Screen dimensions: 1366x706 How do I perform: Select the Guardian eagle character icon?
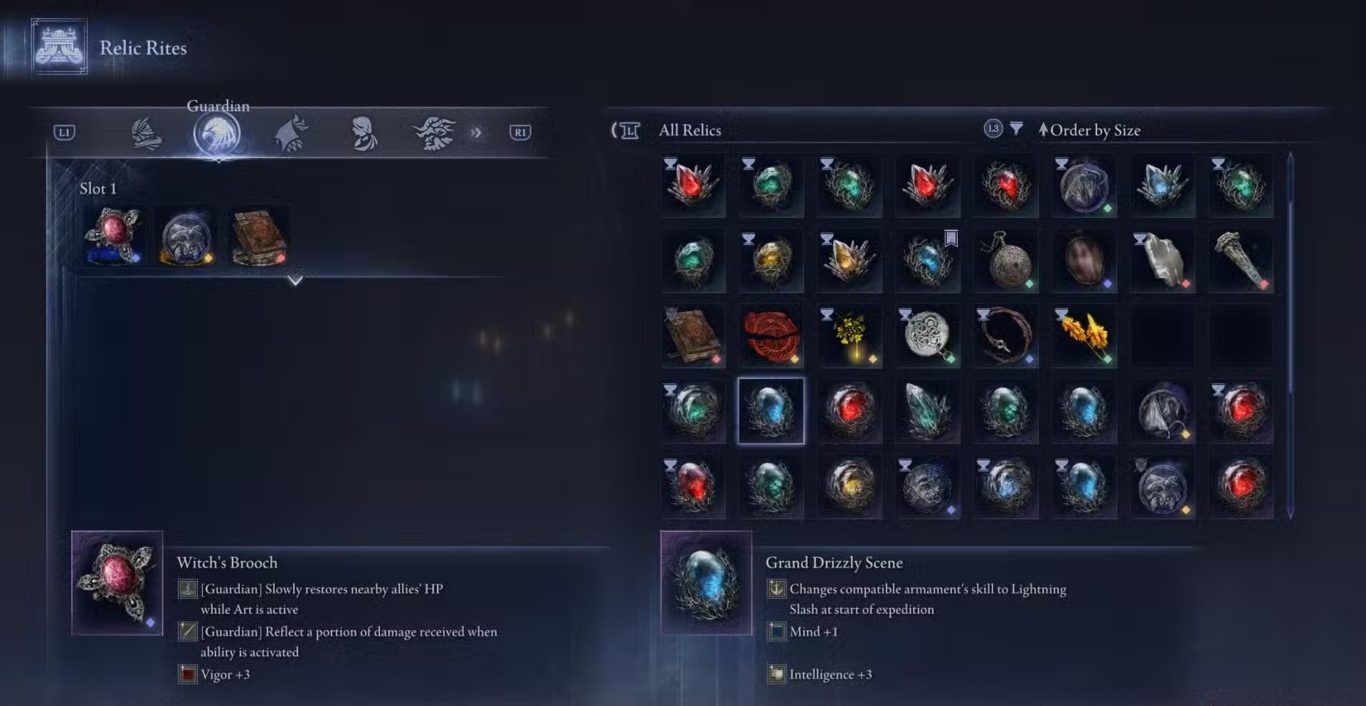tap(217, 133)
